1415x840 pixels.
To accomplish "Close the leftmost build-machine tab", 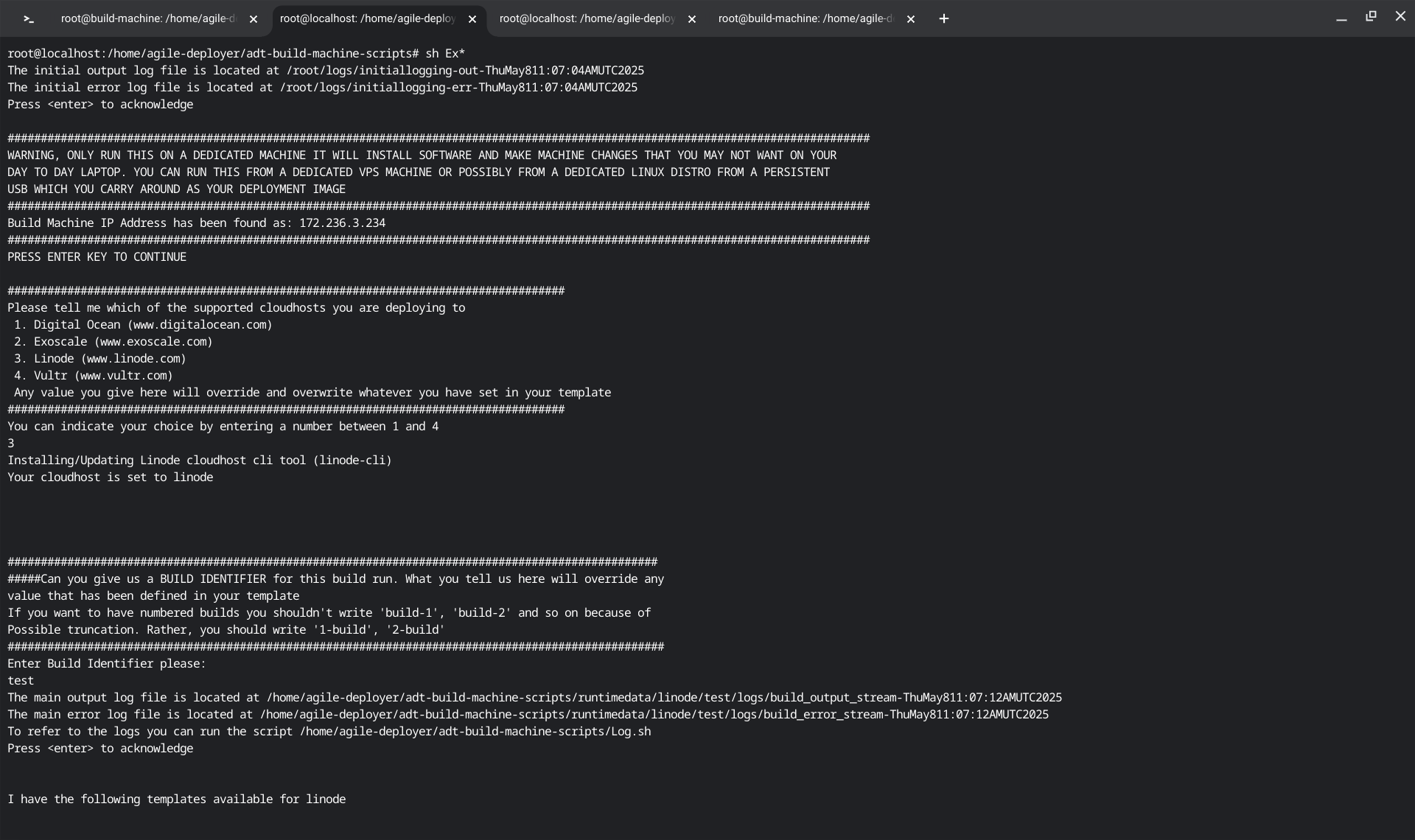I will pos(254,20).
